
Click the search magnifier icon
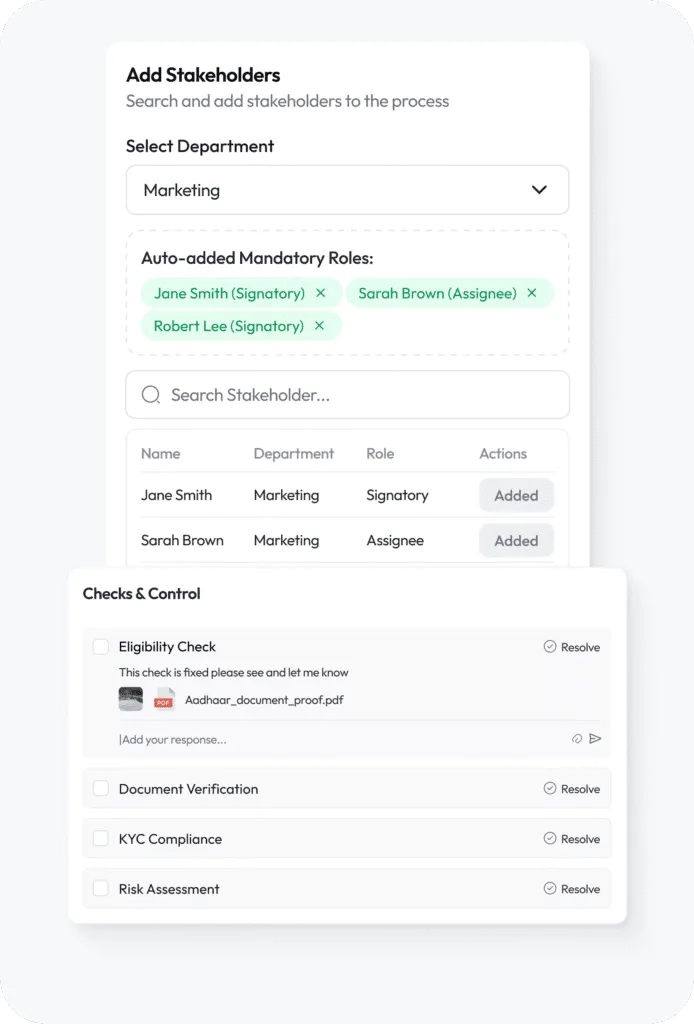(151, 395)
